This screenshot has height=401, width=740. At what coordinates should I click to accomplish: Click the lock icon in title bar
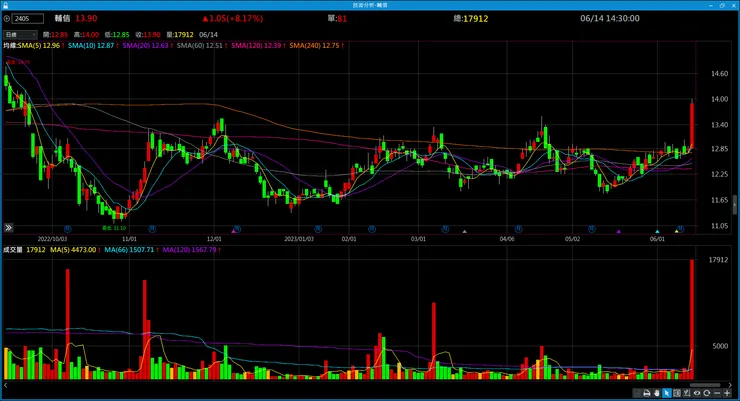point(5,5)
